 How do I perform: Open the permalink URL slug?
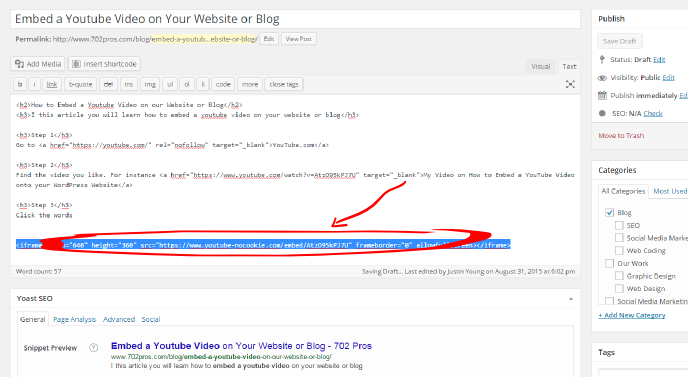click(204, 39)
